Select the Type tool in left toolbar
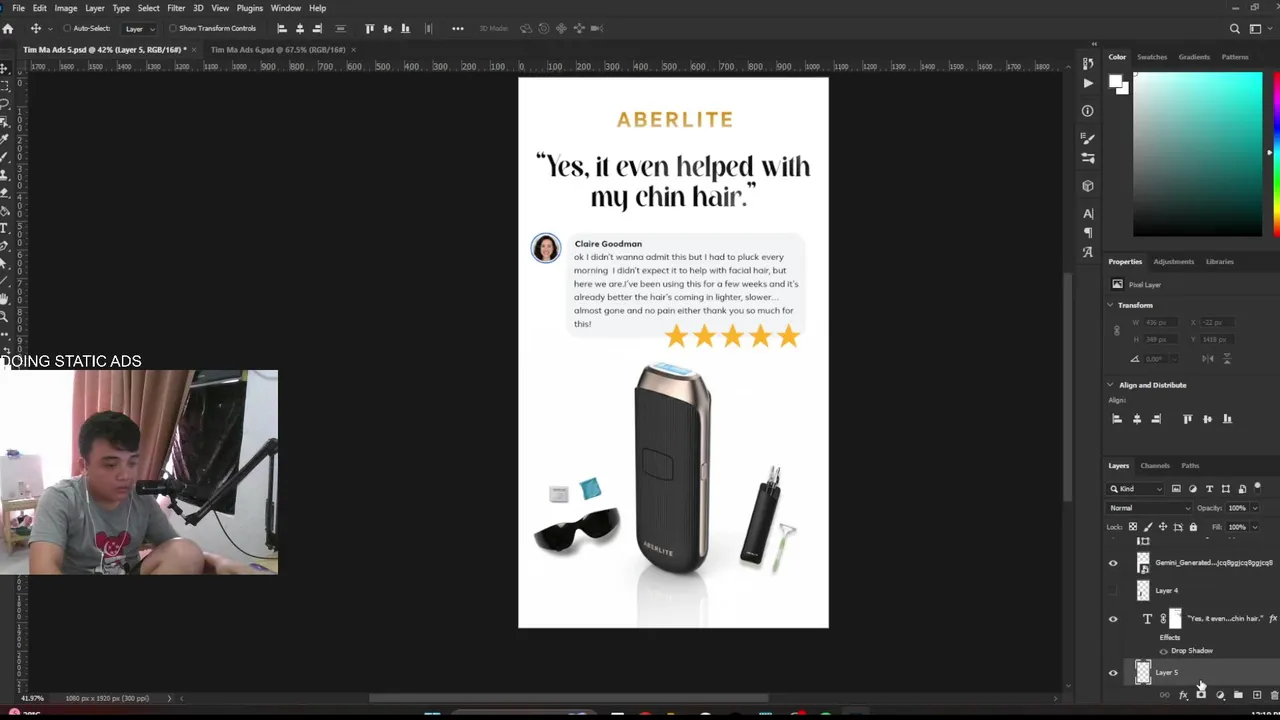Image resolution: width=1280 pixels, height=720 pixels. click(5, 228)
